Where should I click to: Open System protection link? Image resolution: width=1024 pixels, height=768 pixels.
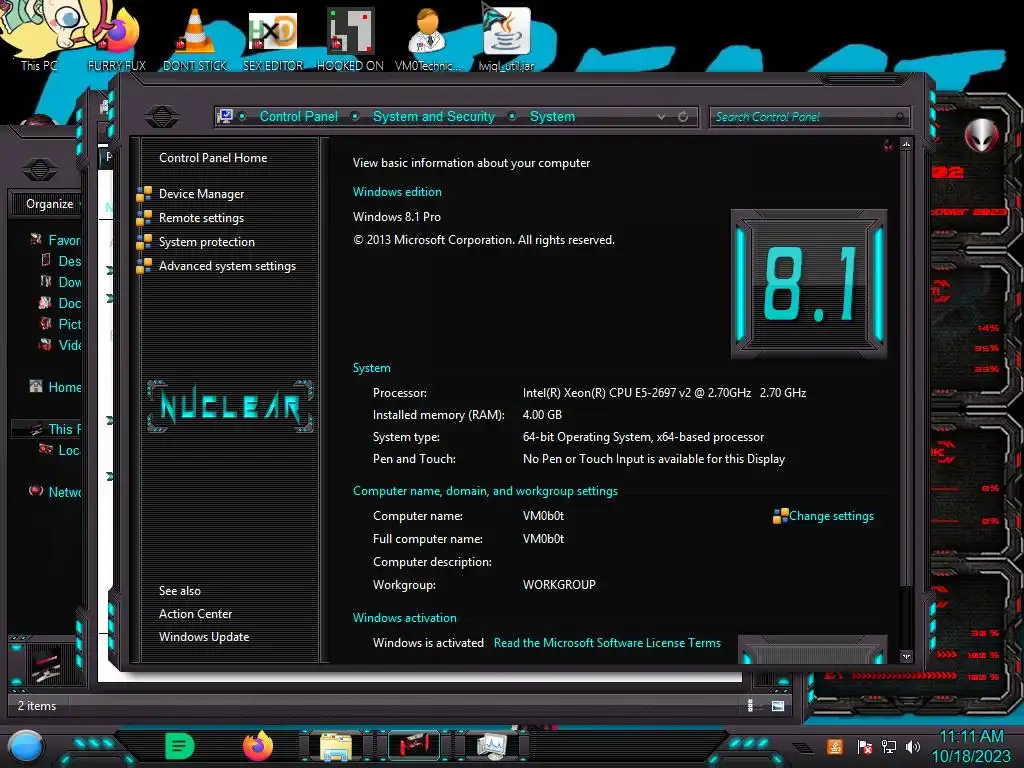click(206, 242)
